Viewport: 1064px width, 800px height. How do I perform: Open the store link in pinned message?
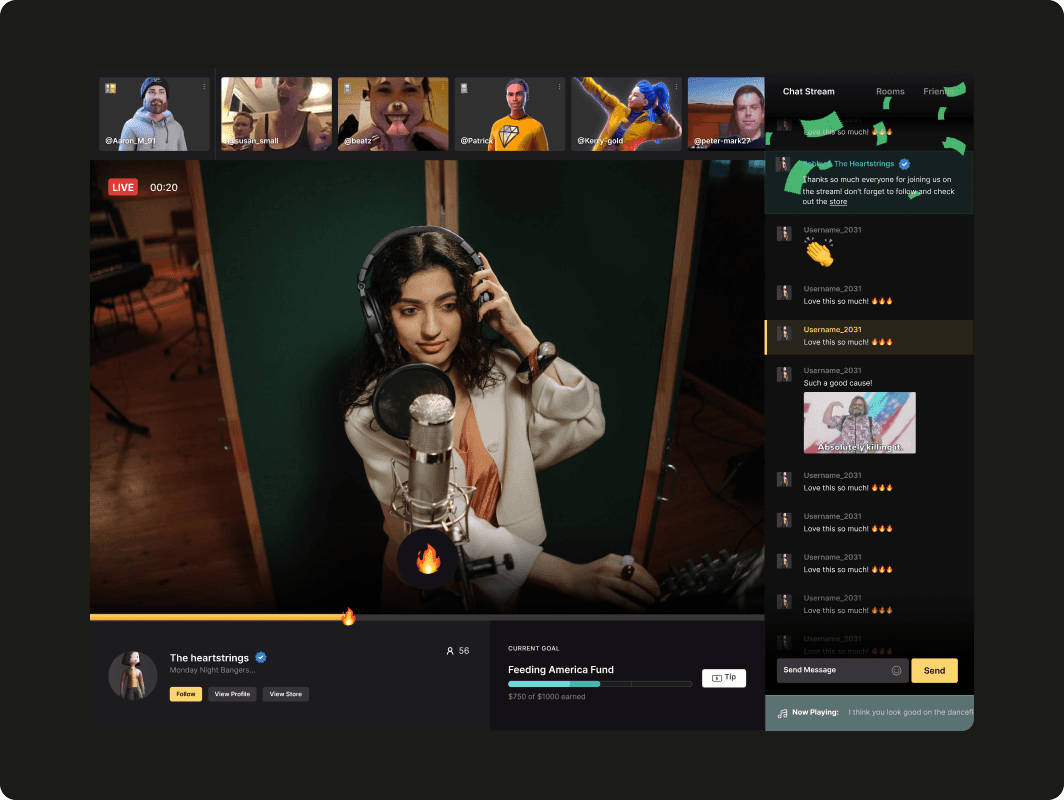click(838, 202)
